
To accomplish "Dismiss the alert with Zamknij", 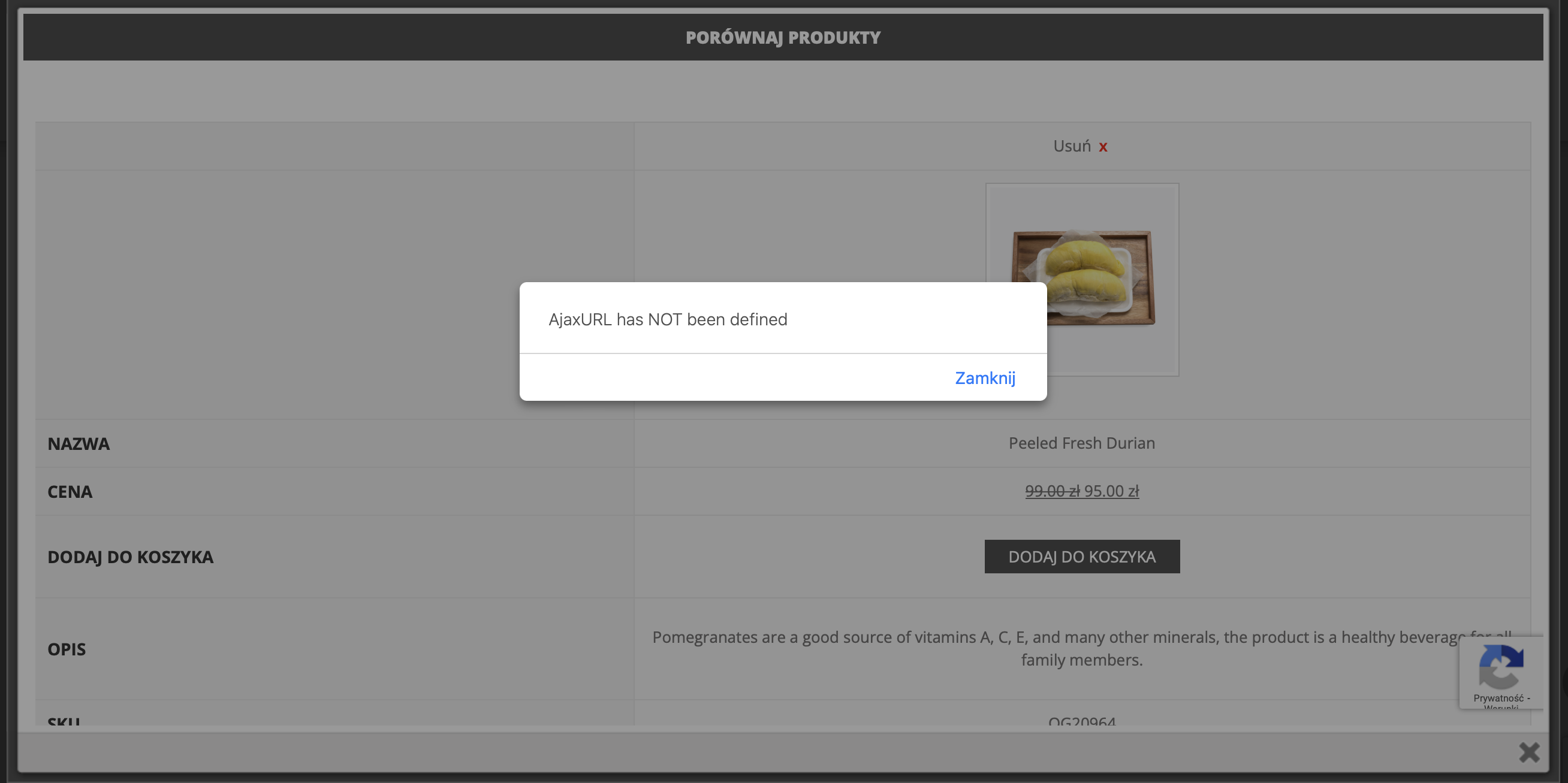I will 985,378.
